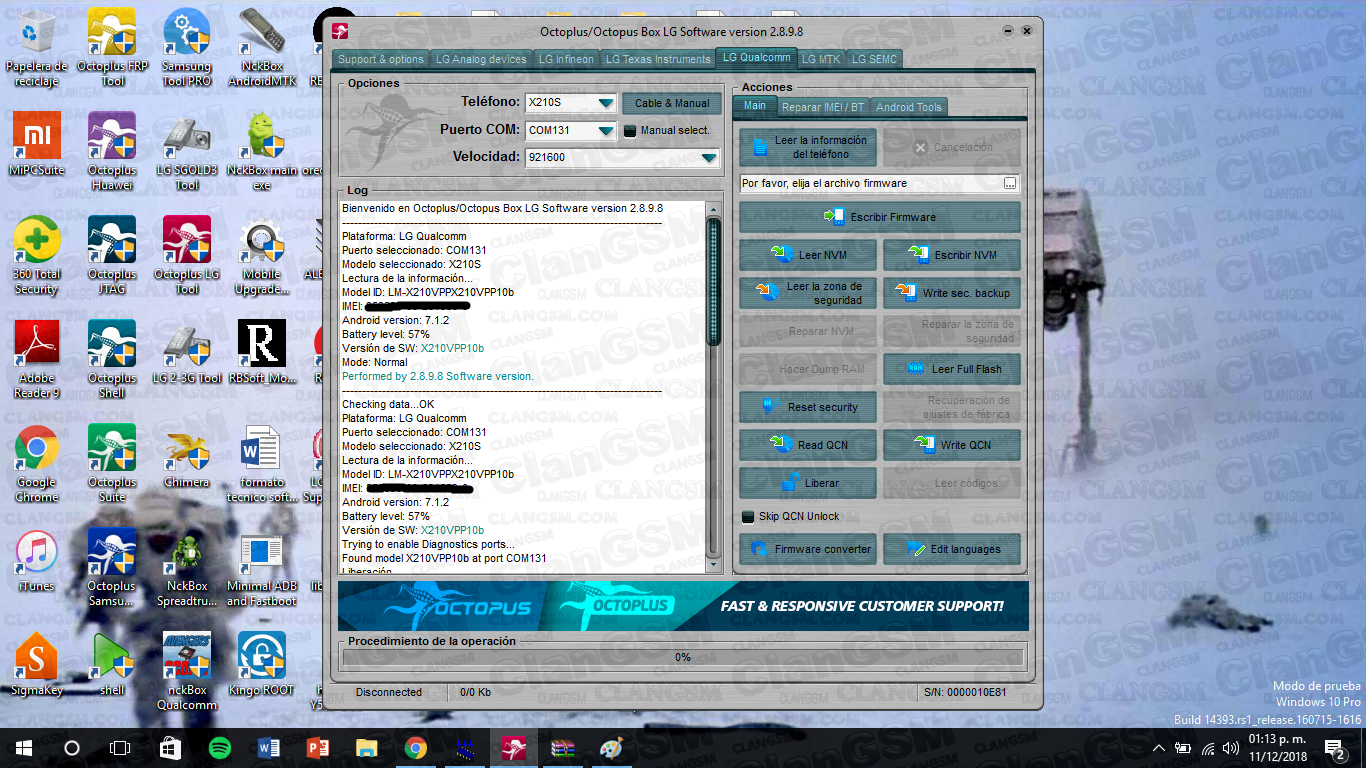The image size is (1366, 768).
Task: Click the Leer NVM button
Action: pyautogui.click(x=808, y=255)
